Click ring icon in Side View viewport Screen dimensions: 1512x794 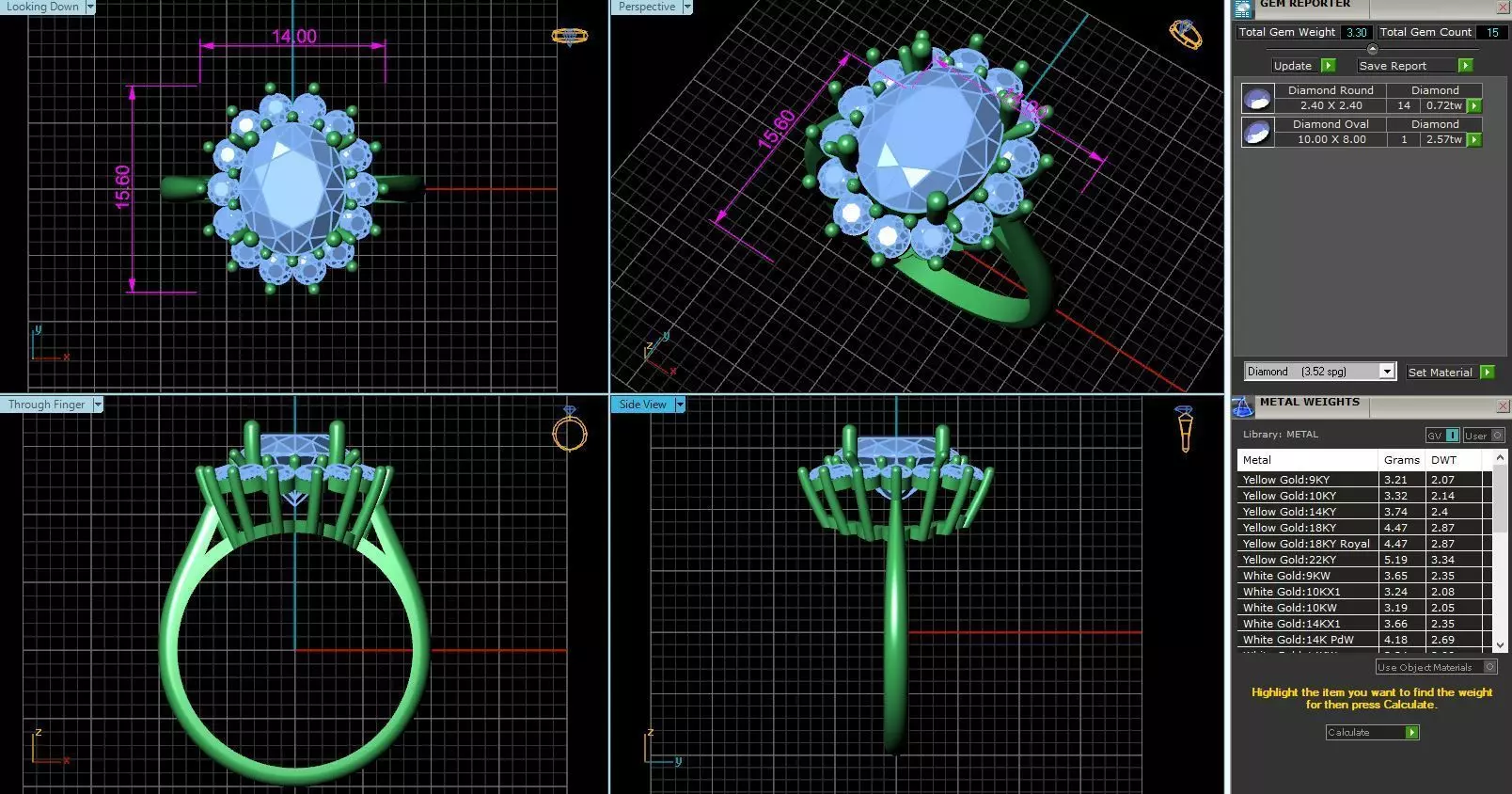1185,429
